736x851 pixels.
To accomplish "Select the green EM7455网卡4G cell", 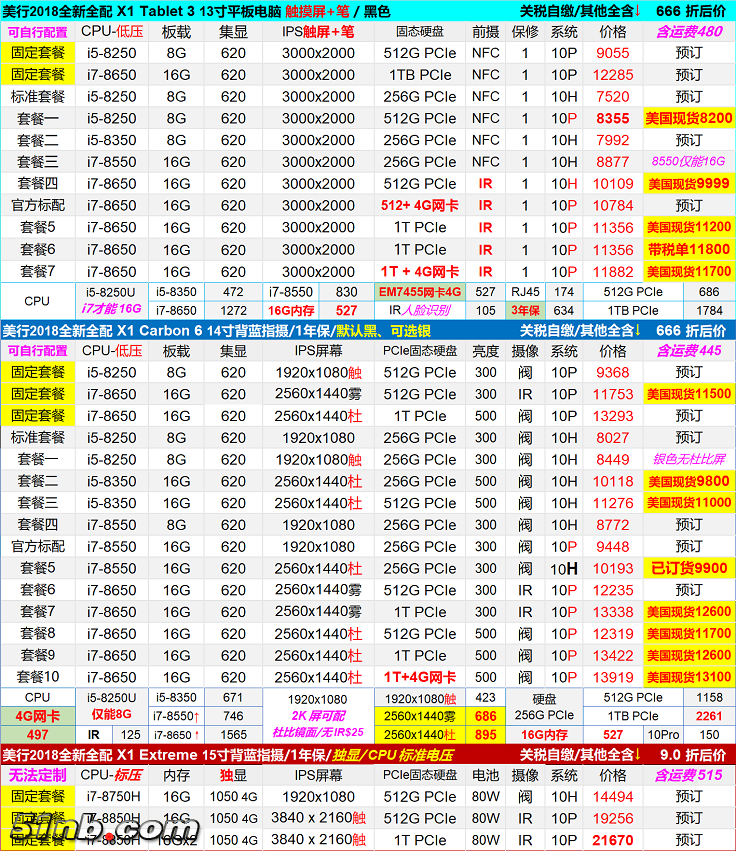I will pyautogui.click(x=420, y=292).
